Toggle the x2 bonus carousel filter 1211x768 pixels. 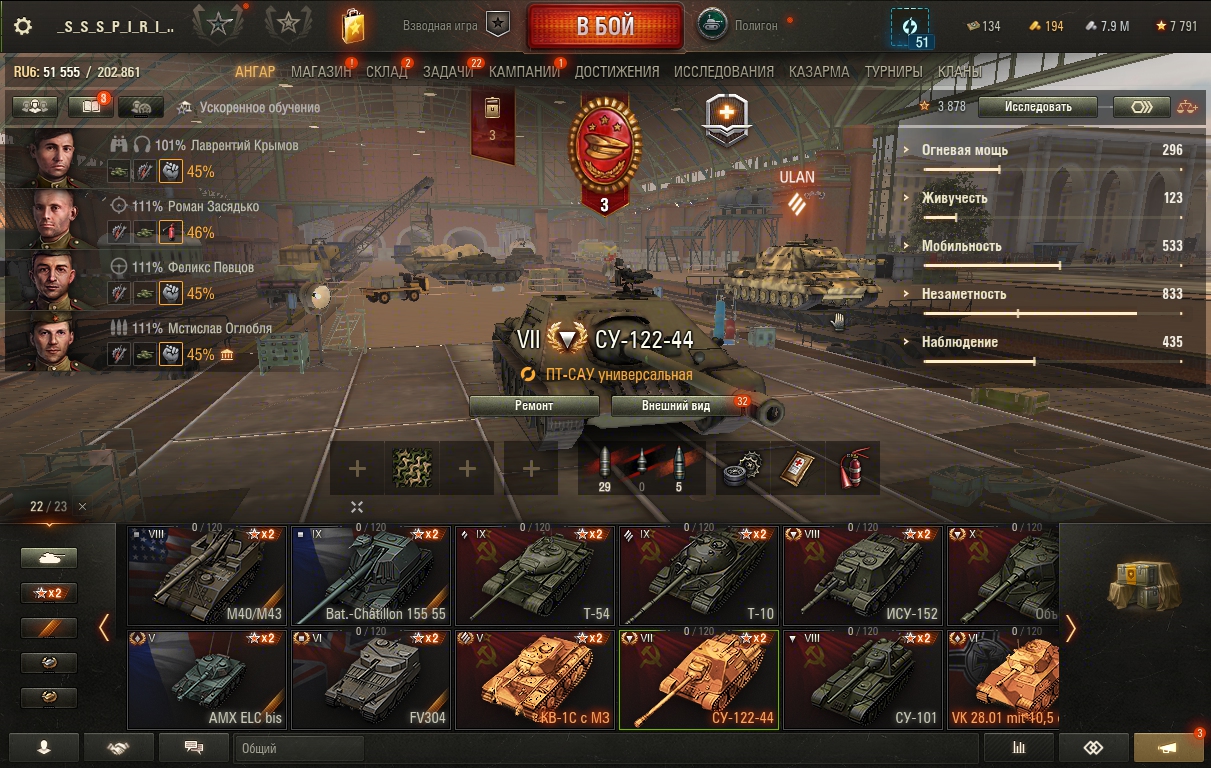click(49, 593)
